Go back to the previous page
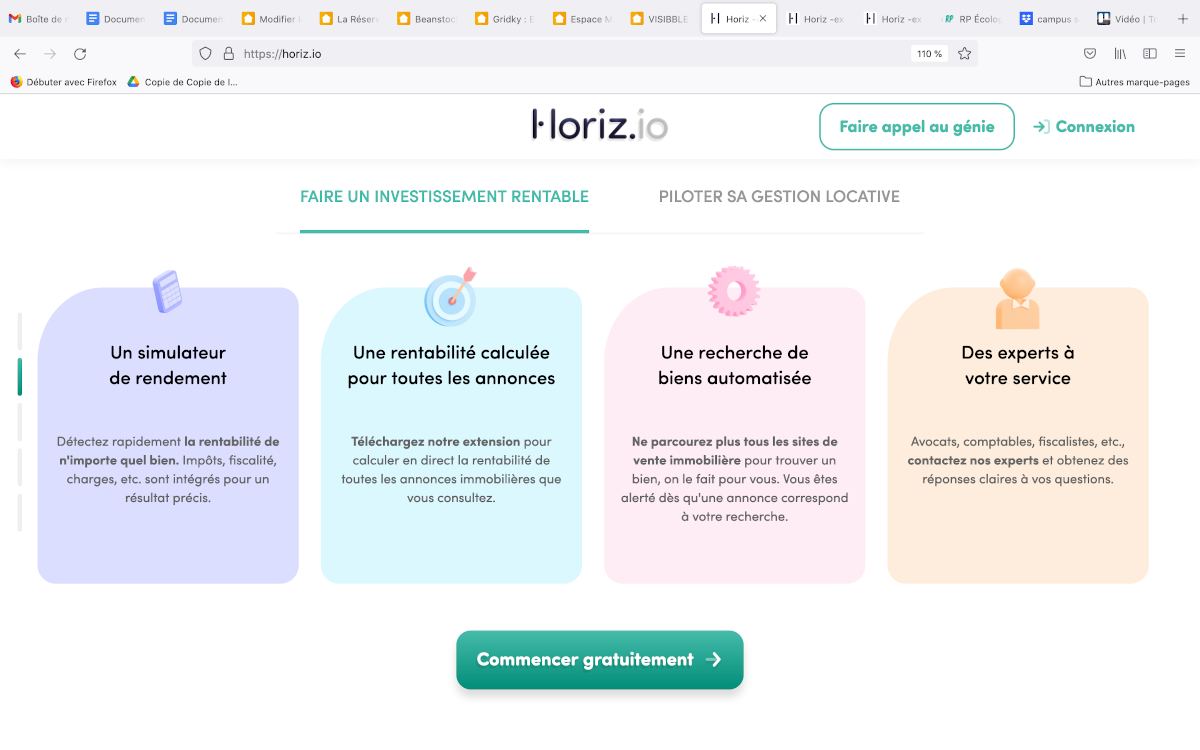The height and width of the screenshot is (750, 1200). [x=20, y=54]
